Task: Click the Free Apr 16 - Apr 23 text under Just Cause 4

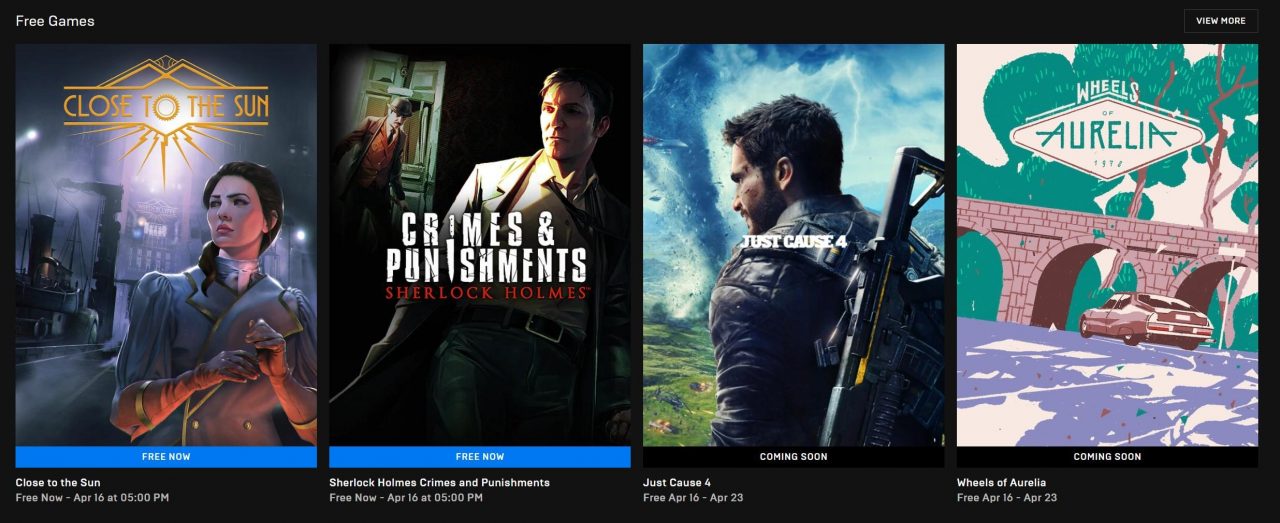Action: (693, 498)
